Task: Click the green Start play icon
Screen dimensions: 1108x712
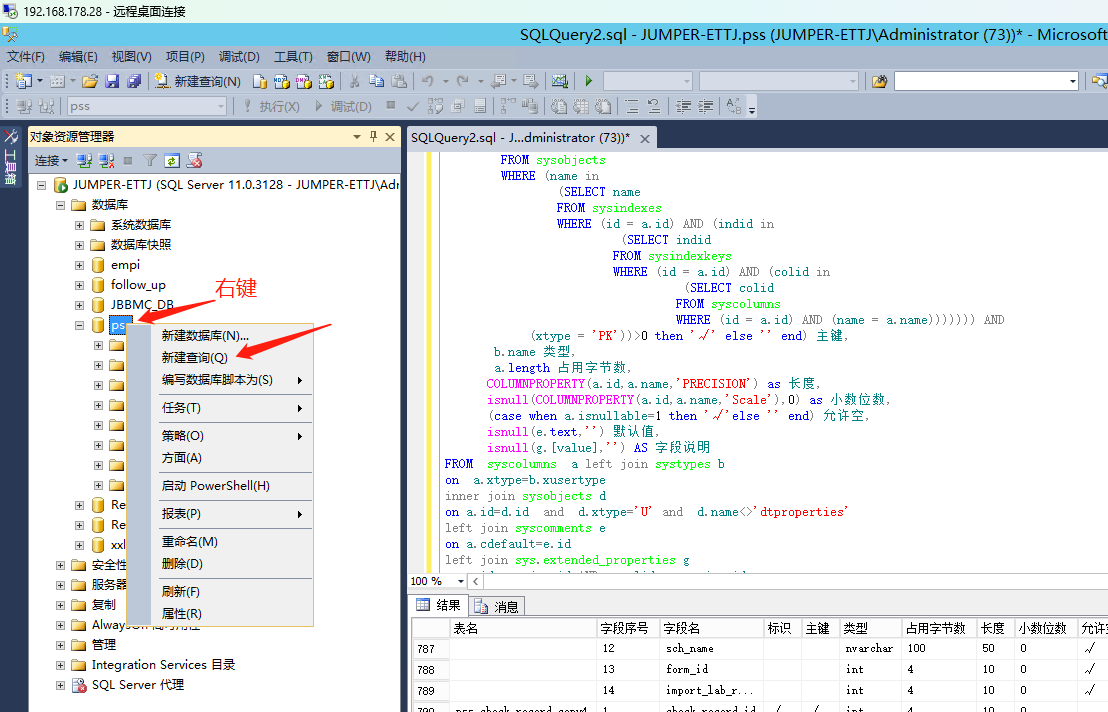Action: [x=589, y=81]
